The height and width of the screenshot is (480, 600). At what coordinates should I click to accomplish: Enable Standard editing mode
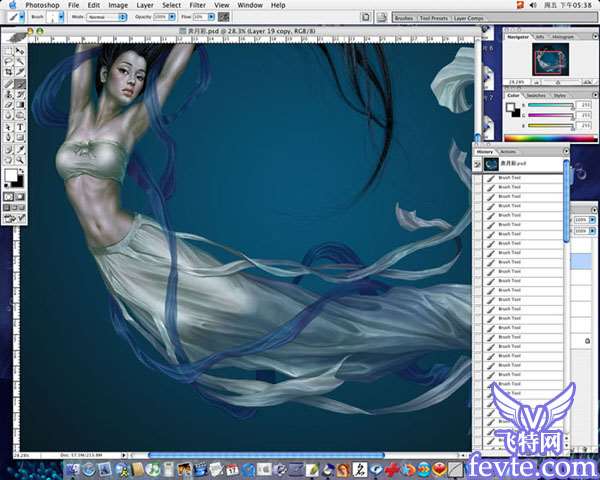pos(9,197)
